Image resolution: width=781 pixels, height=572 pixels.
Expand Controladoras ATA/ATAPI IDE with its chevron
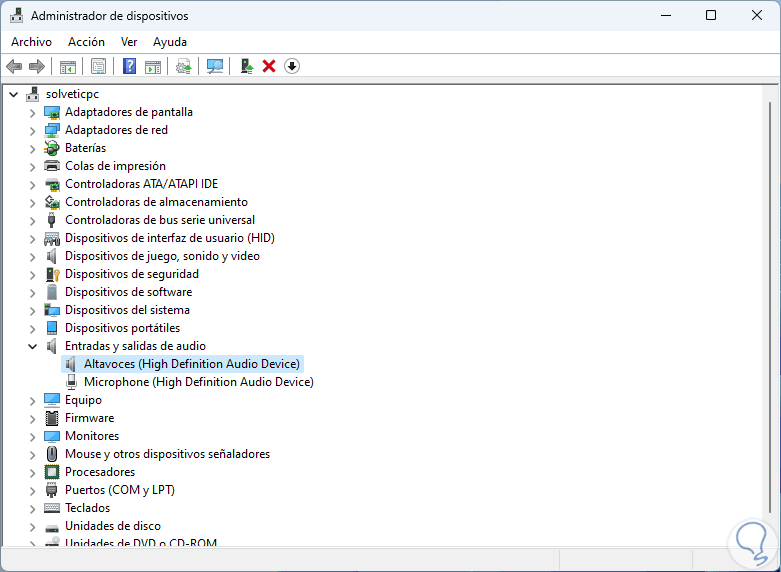click(x=32, y=185)
